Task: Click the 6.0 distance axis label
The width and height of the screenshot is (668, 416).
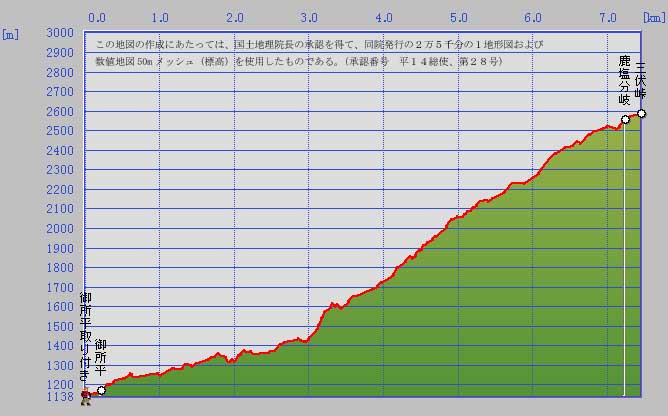Action: pyautogui.click(x=533, y=17)
